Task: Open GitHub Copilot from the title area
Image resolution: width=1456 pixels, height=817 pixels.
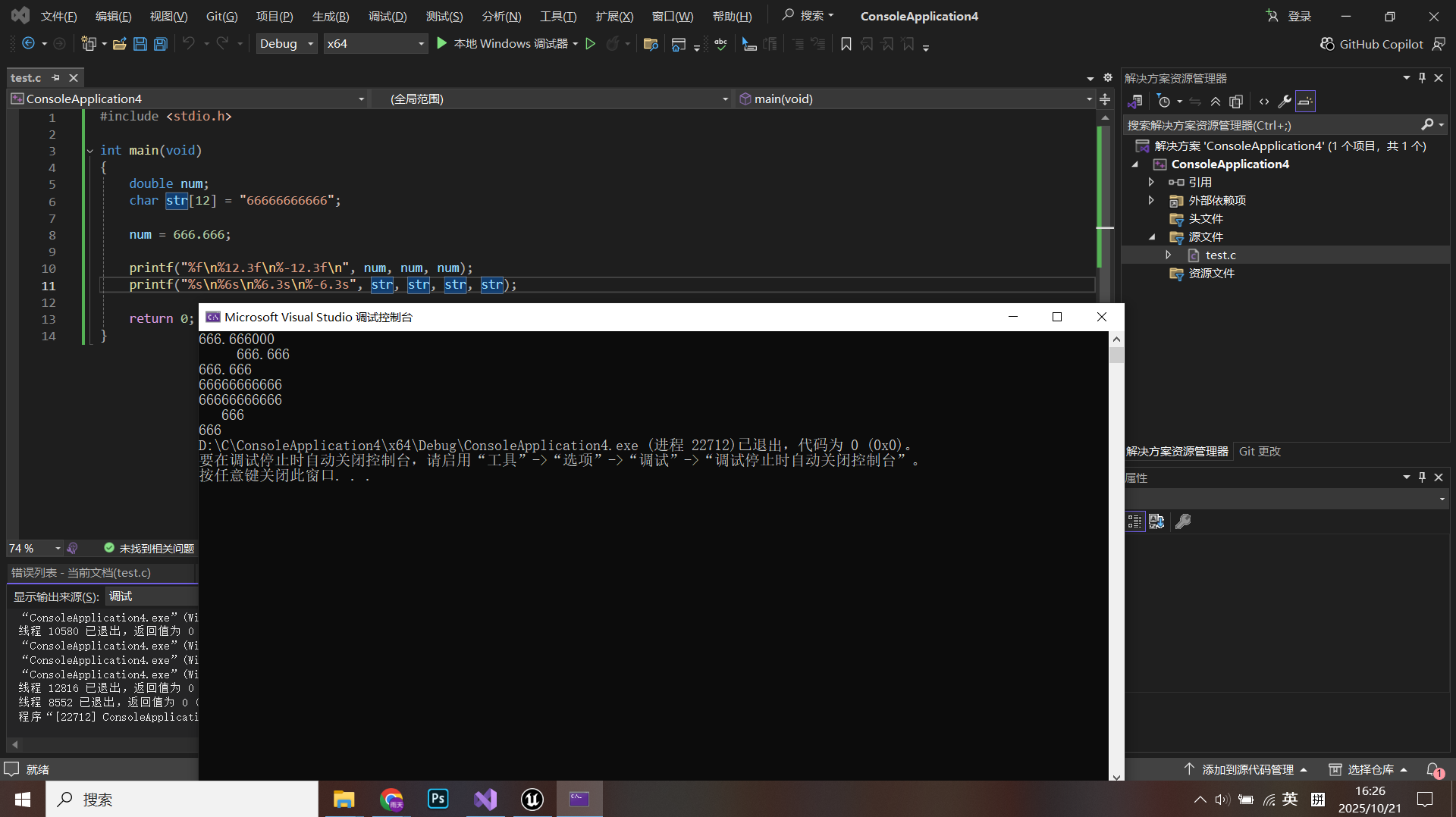Action: click(1372, 44)
